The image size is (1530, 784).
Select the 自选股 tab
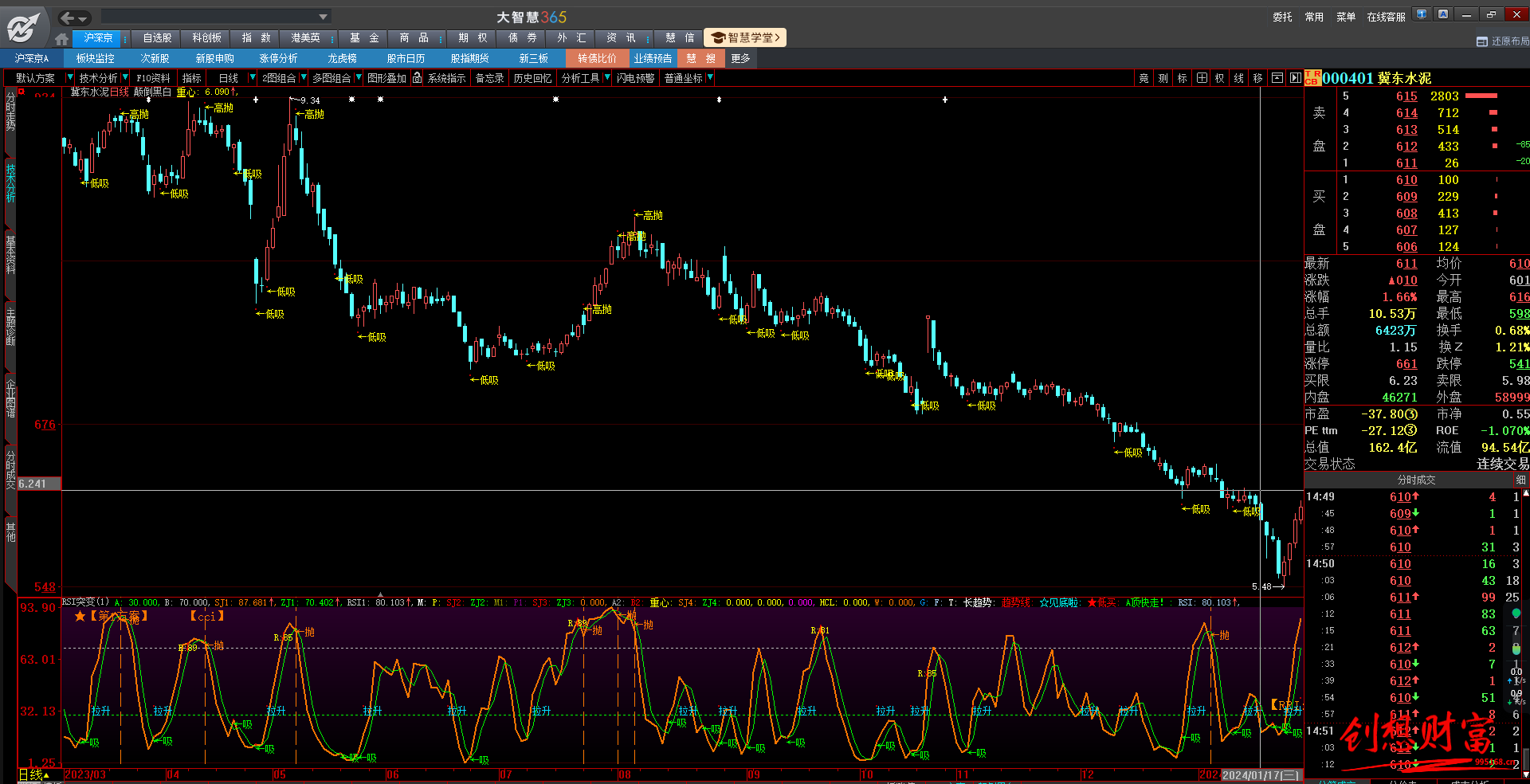tap(157, 38)
